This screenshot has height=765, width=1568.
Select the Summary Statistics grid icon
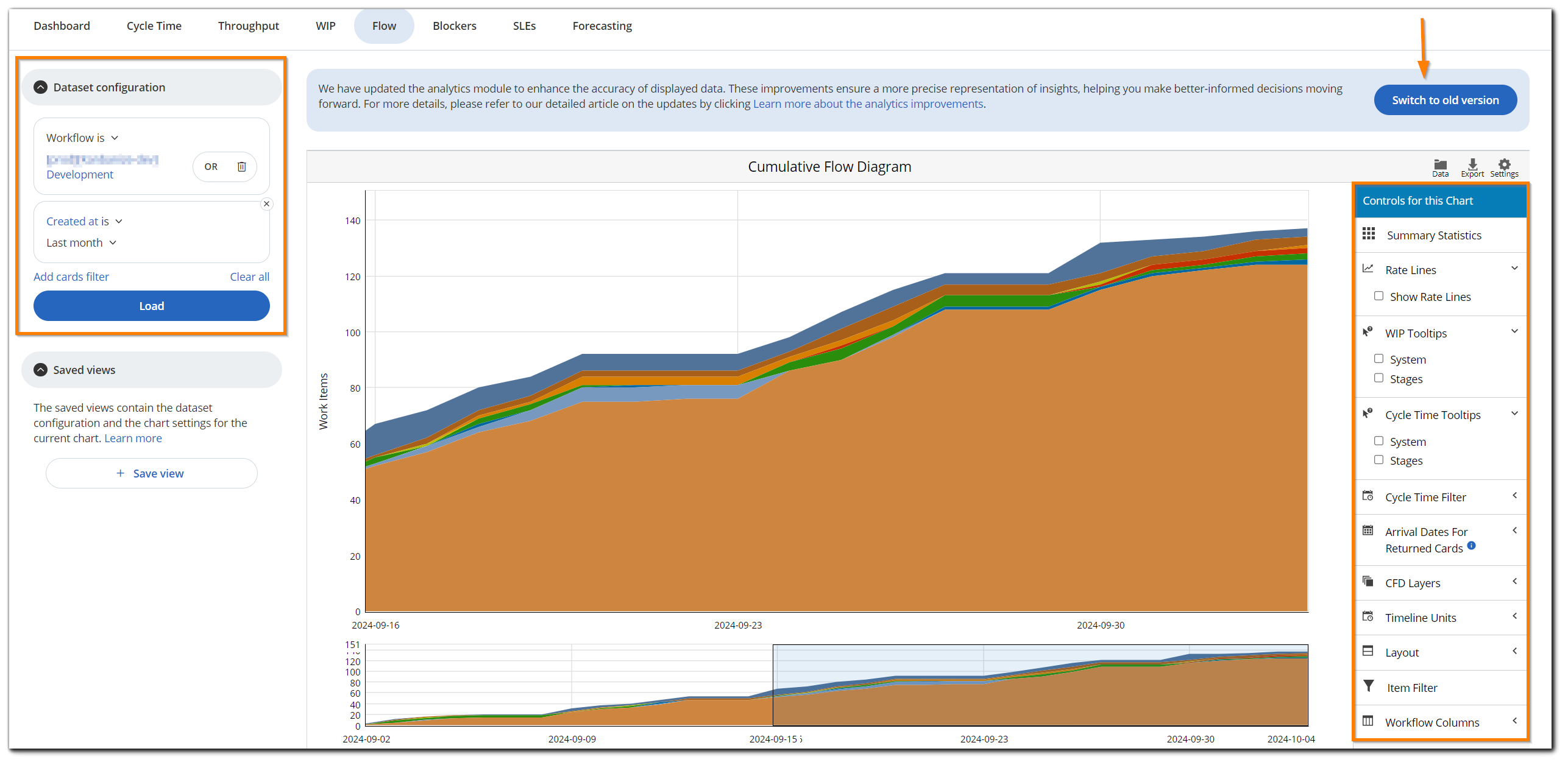pos(1368,234)
